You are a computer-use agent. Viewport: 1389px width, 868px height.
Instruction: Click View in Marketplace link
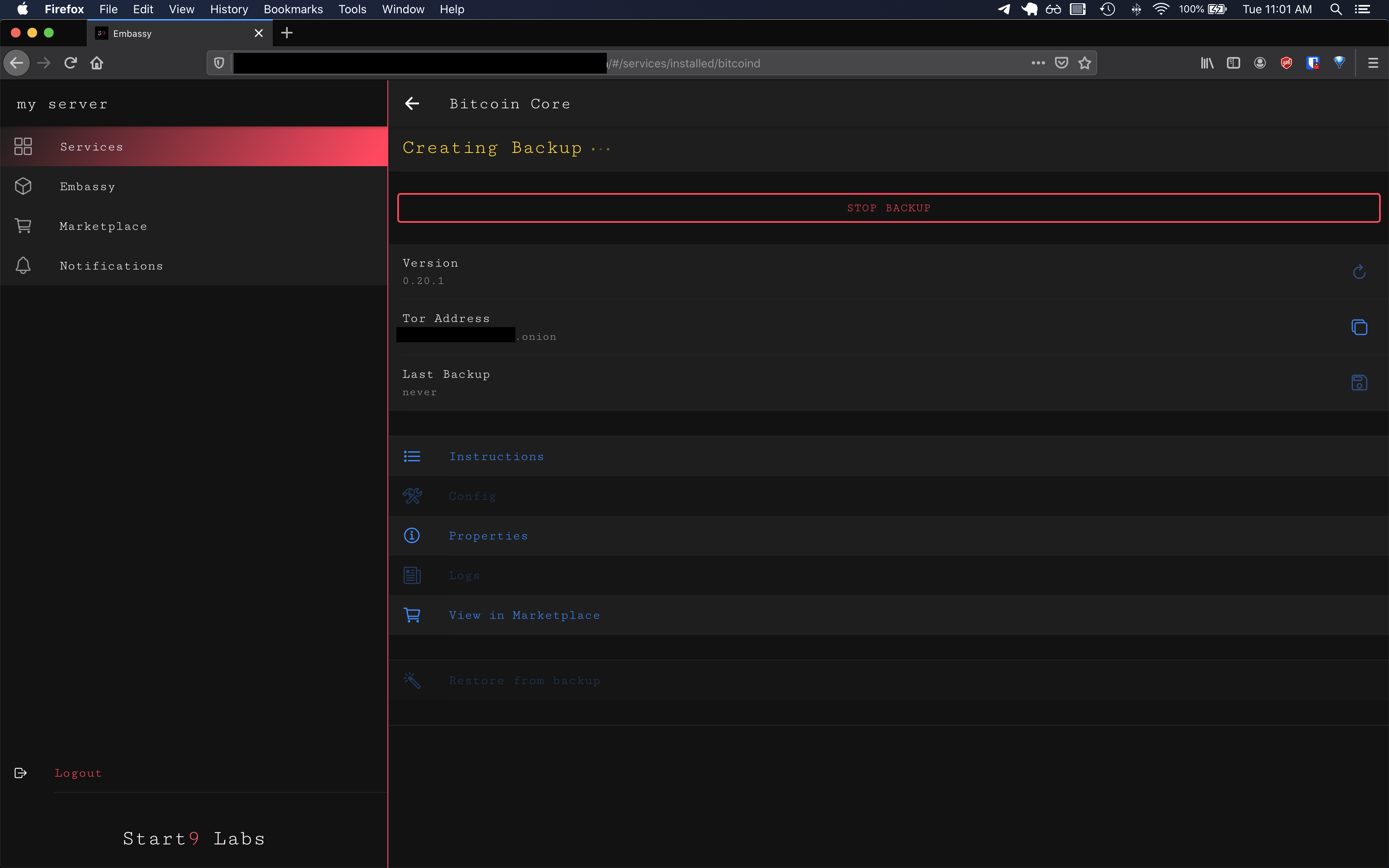[x=524, y=615]
